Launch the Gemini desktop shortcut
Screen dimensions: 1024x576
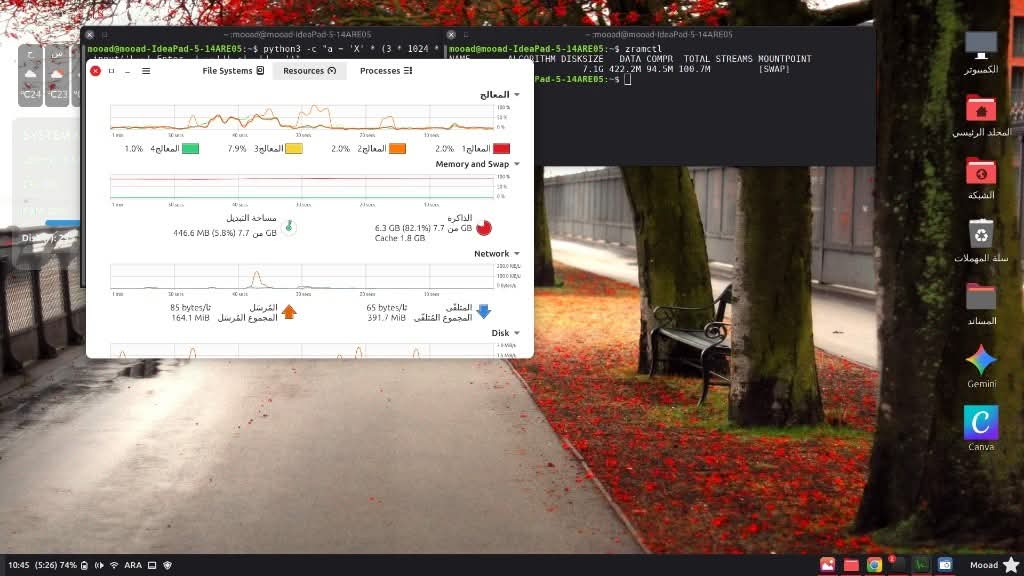981,367
